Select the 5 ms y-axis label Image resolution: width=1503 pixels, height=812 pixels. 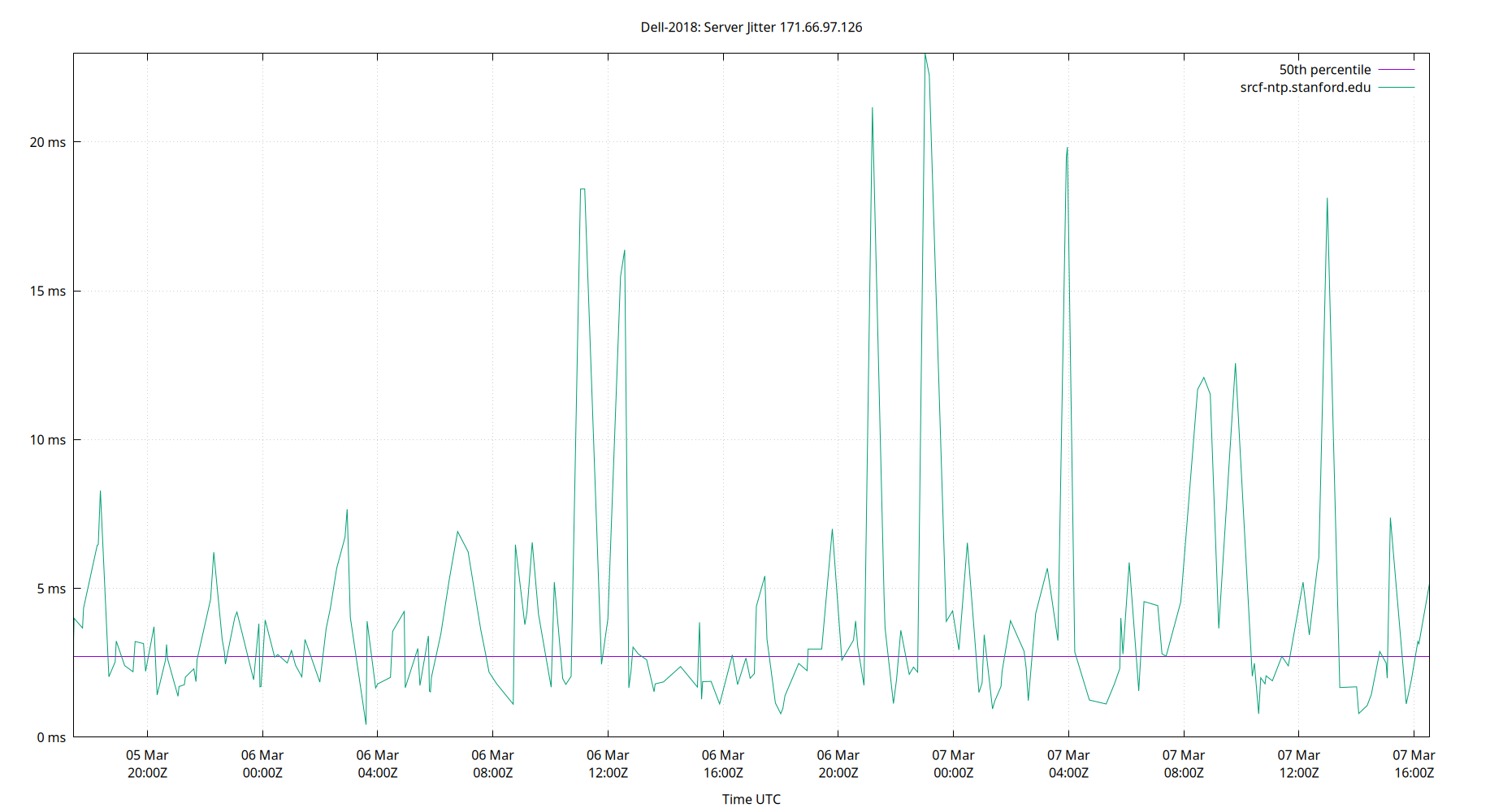pyautogui.click(x=51, y=588)
